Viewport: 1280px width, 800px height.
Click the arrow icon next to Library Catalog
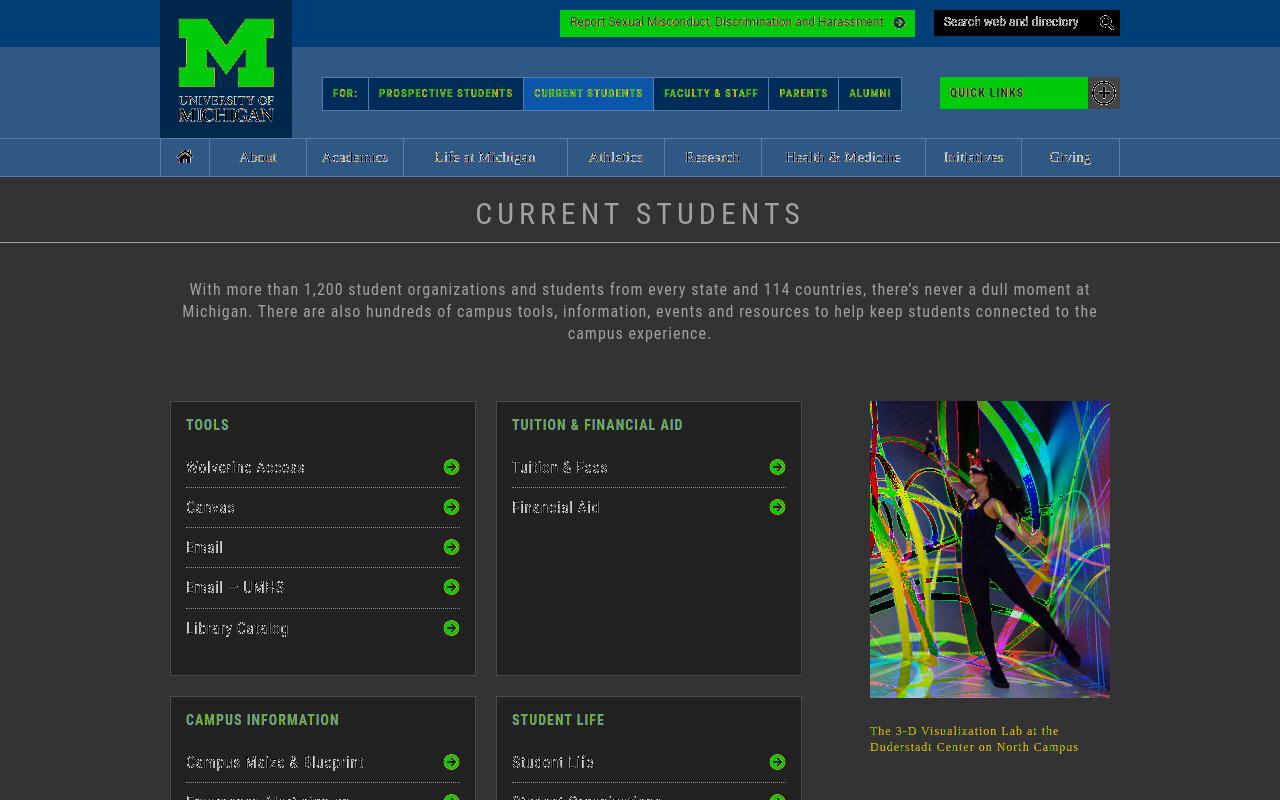point(452,628)
